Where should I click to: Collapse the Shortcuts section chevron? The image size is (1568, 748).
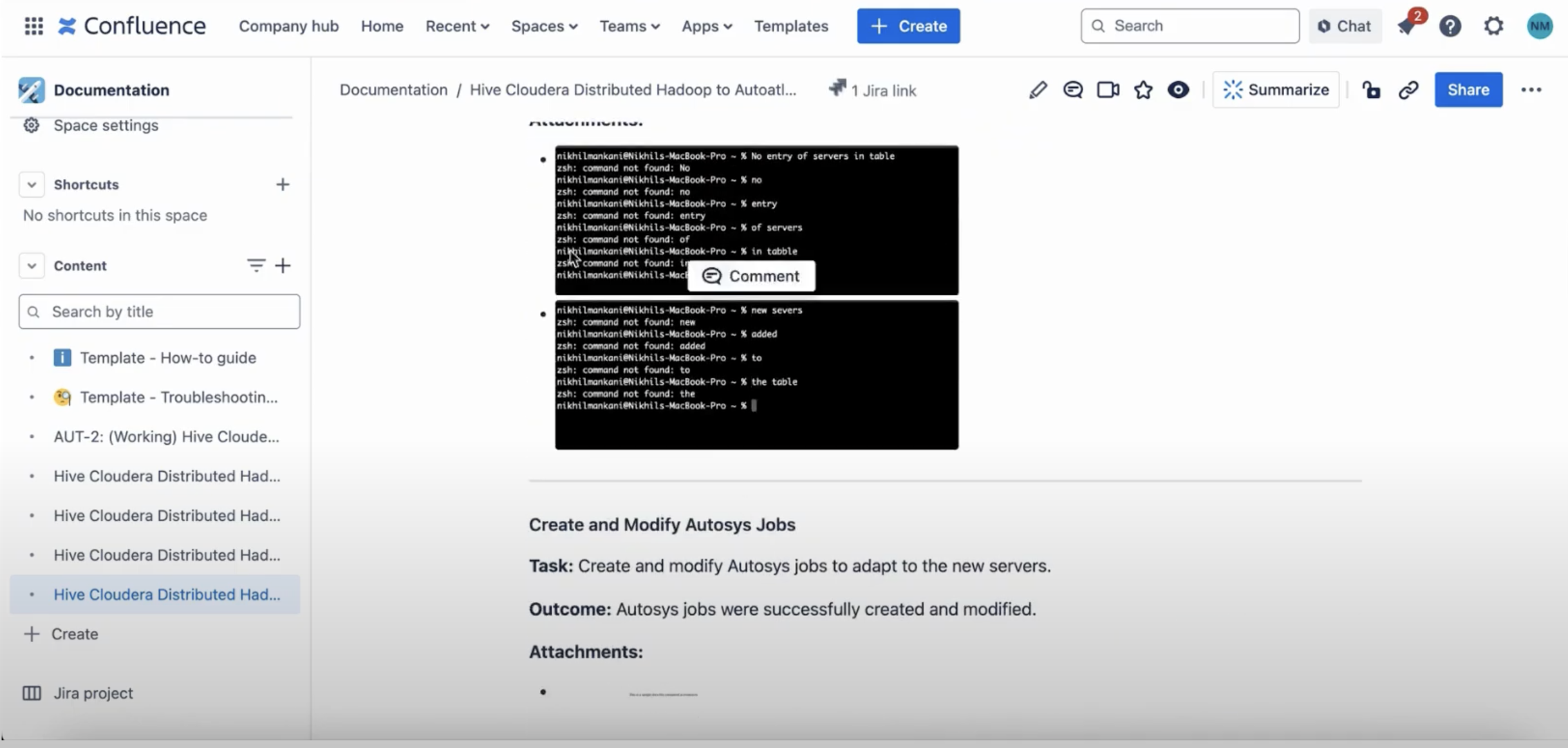(32, 185)
